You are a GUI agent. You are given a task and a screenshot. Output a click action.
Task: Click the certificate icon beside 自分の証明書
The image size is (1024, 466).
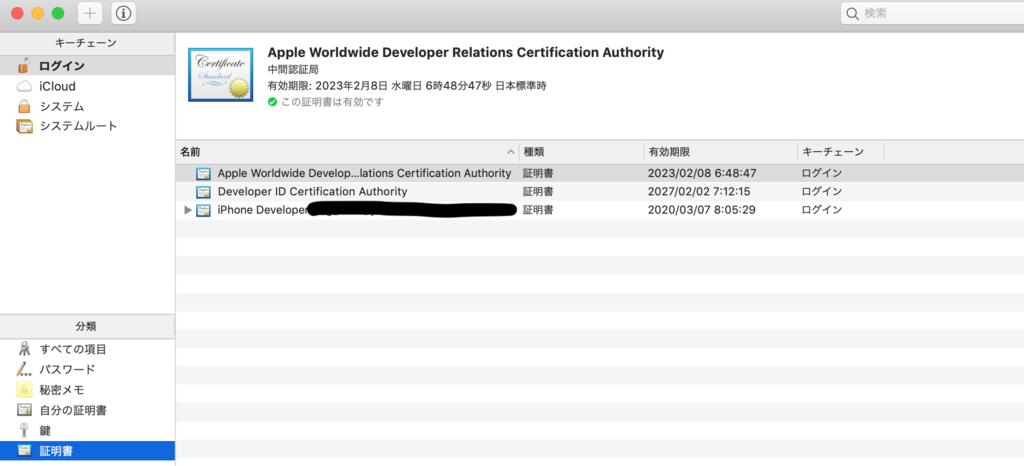pos(24,410)
